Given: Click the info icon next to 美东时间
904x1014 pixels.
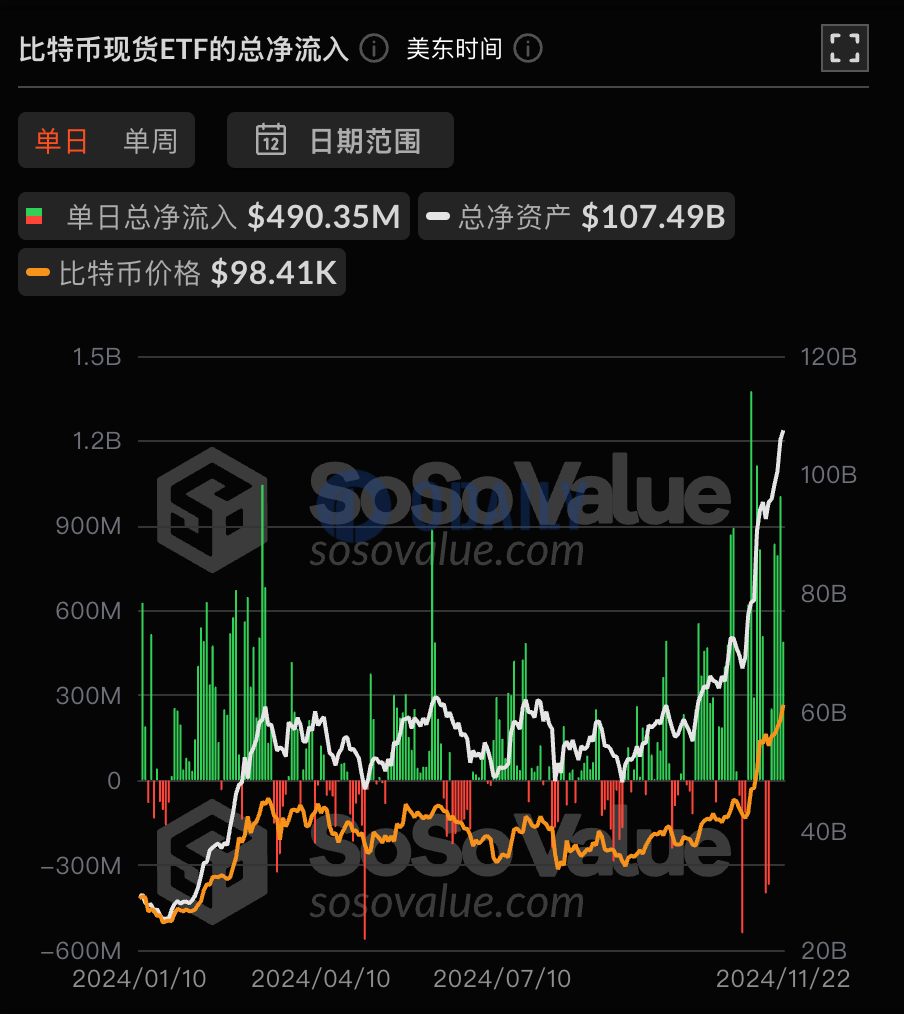Looking at the screenshot, I should (x=528, y=49).
